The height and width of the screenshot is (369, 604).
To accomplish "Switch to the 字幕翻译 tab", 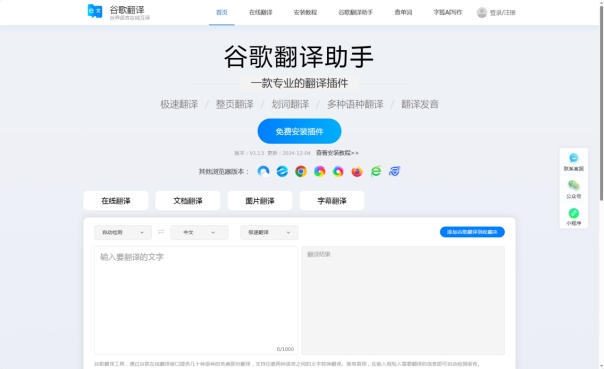I will (332, 201).
